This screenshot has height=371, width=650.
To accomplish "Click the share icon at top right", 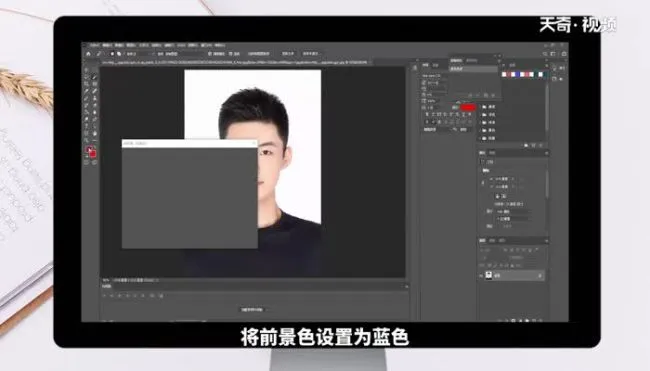I will tap(564, 54).
